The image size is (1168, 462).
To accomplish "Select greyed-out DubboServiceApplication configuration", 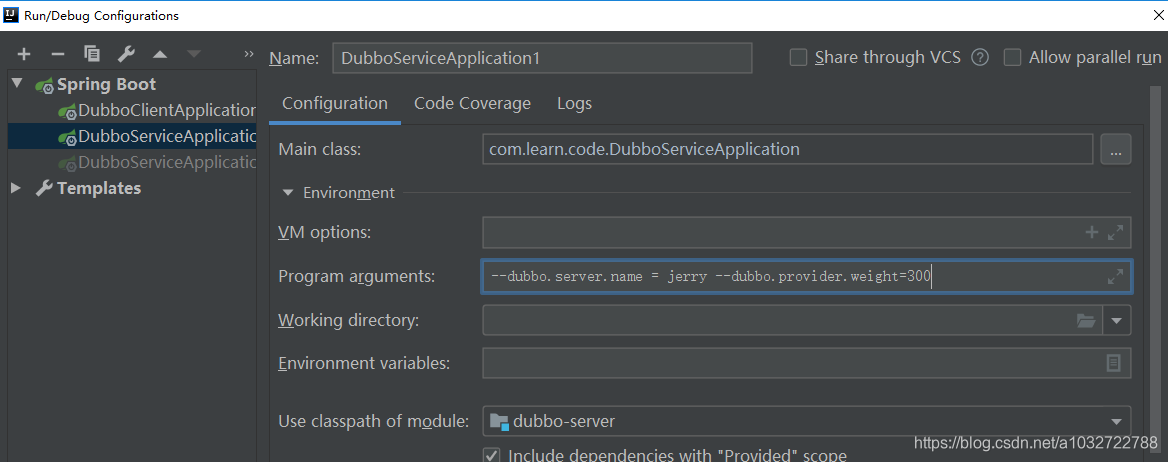I will 157,162.
